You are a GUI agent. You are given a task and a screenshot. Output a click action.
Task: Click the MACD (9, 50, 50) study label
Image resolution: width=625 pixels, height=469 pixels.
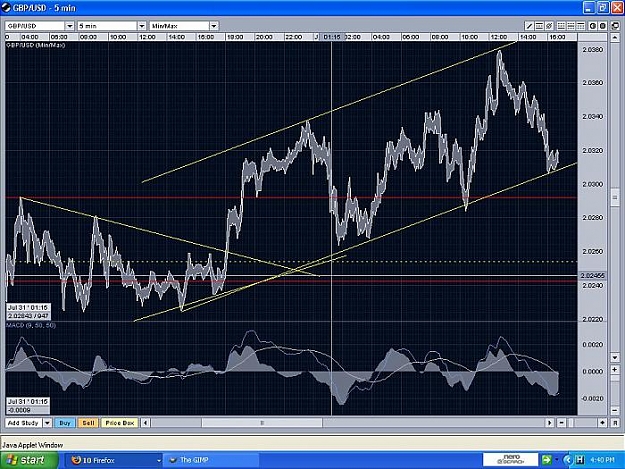click(31, 326)
